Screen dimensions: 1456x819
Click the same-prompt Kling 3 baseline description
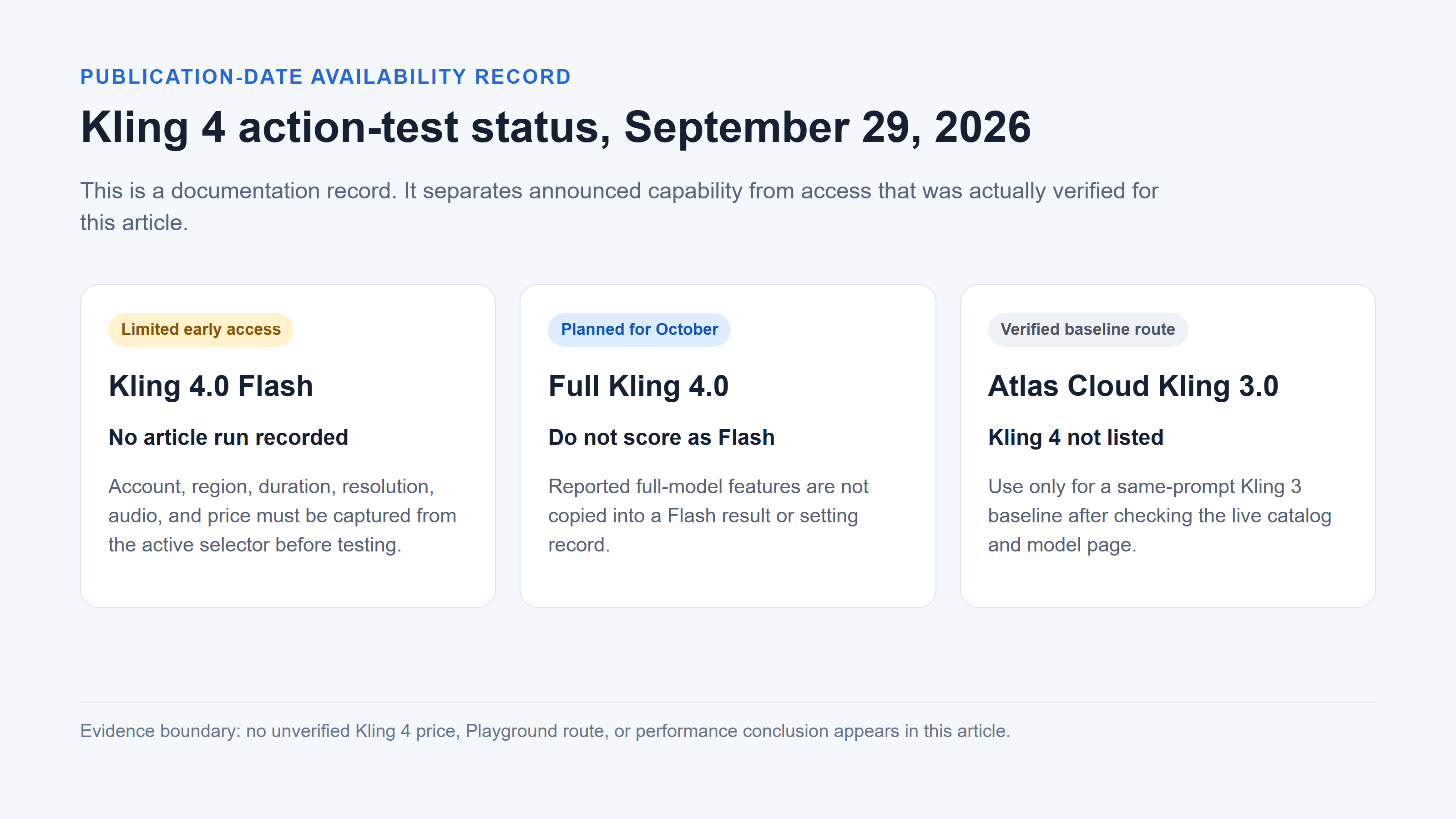[1159, 516]
